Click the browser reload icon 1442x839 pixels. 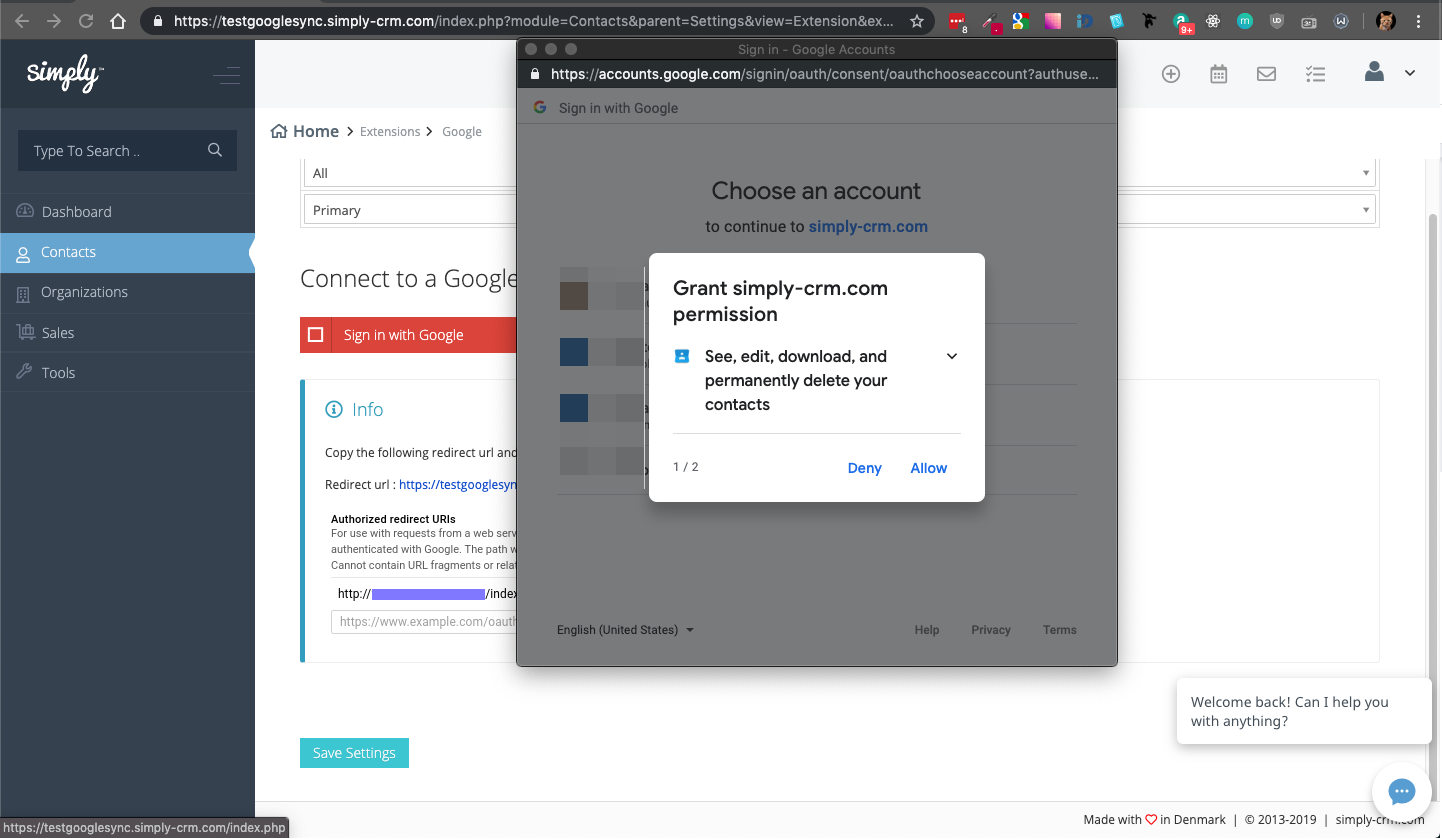86,20
